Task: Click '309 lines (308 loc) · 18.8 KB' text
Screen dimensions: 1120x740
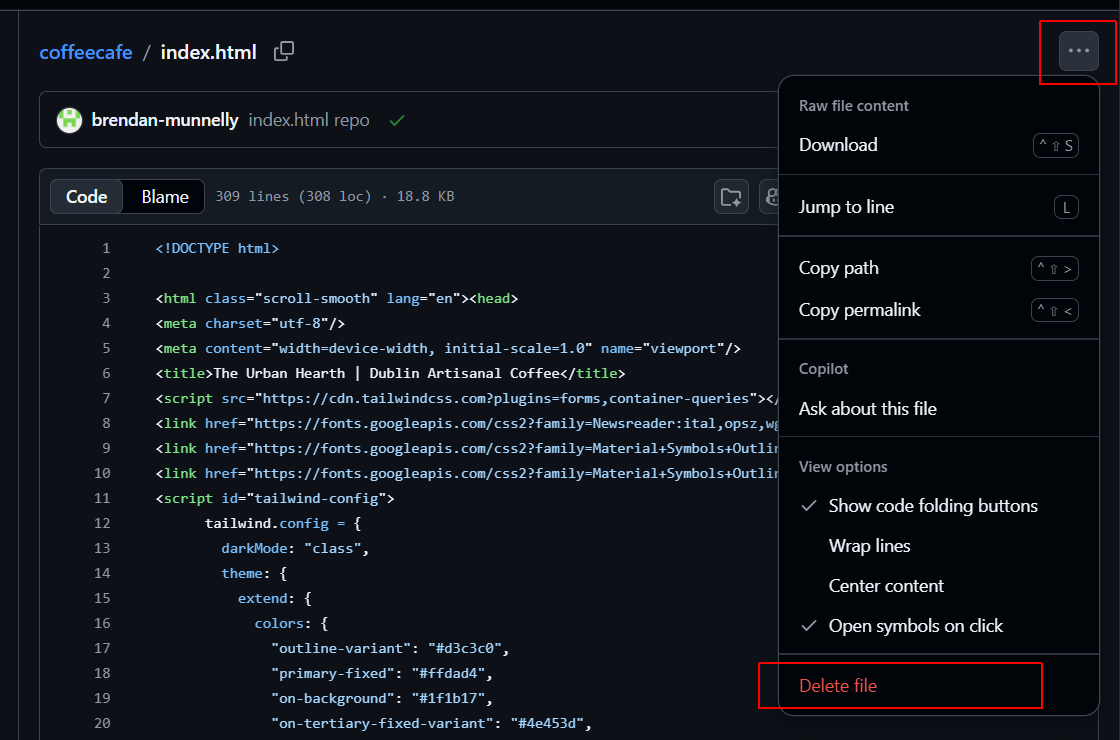Action: click(335, 196)
